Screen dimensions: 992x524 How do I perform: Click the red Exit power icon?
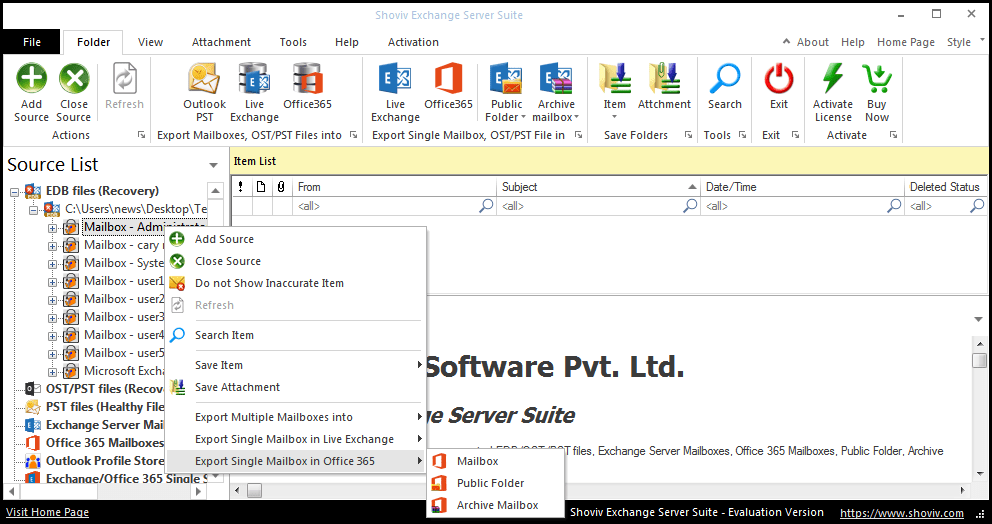tap(779, 78)
